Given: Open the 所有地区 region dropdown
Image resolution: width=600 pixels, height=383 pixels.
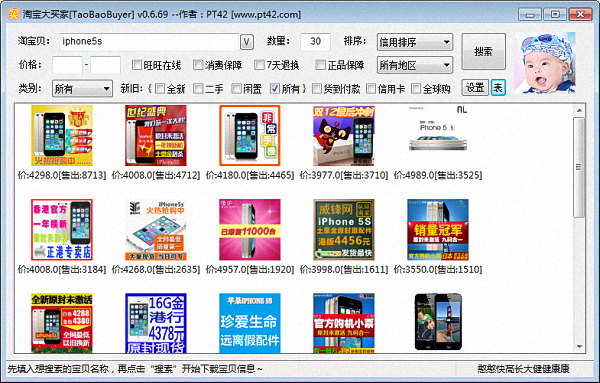Looking at the screenshot, I should [x=415, y=65].
